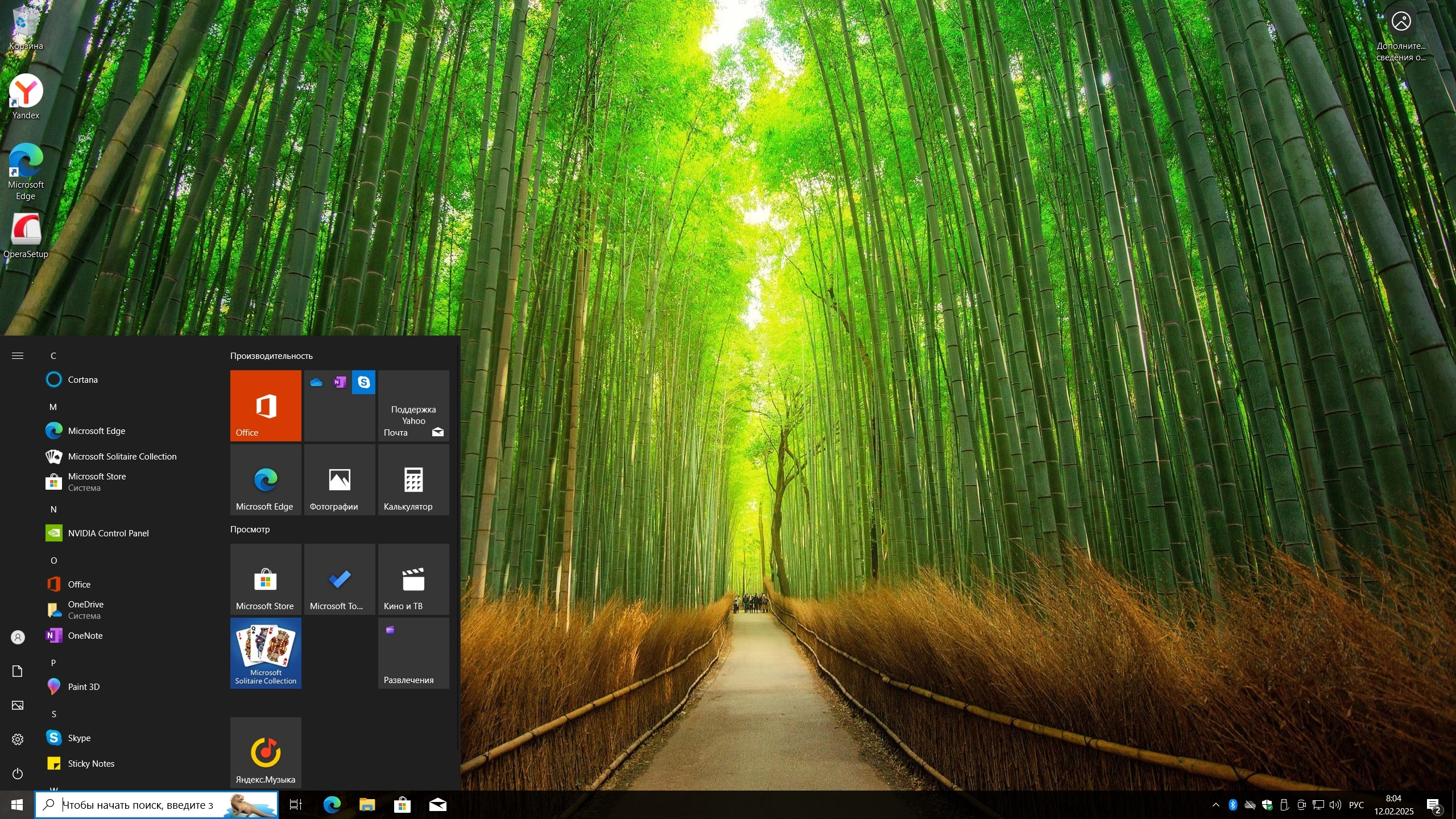Open NVIDIA Control Panel from app list
Image resolution: width=1456 pixels, height=819 pixels.
(x=108, y=533)
